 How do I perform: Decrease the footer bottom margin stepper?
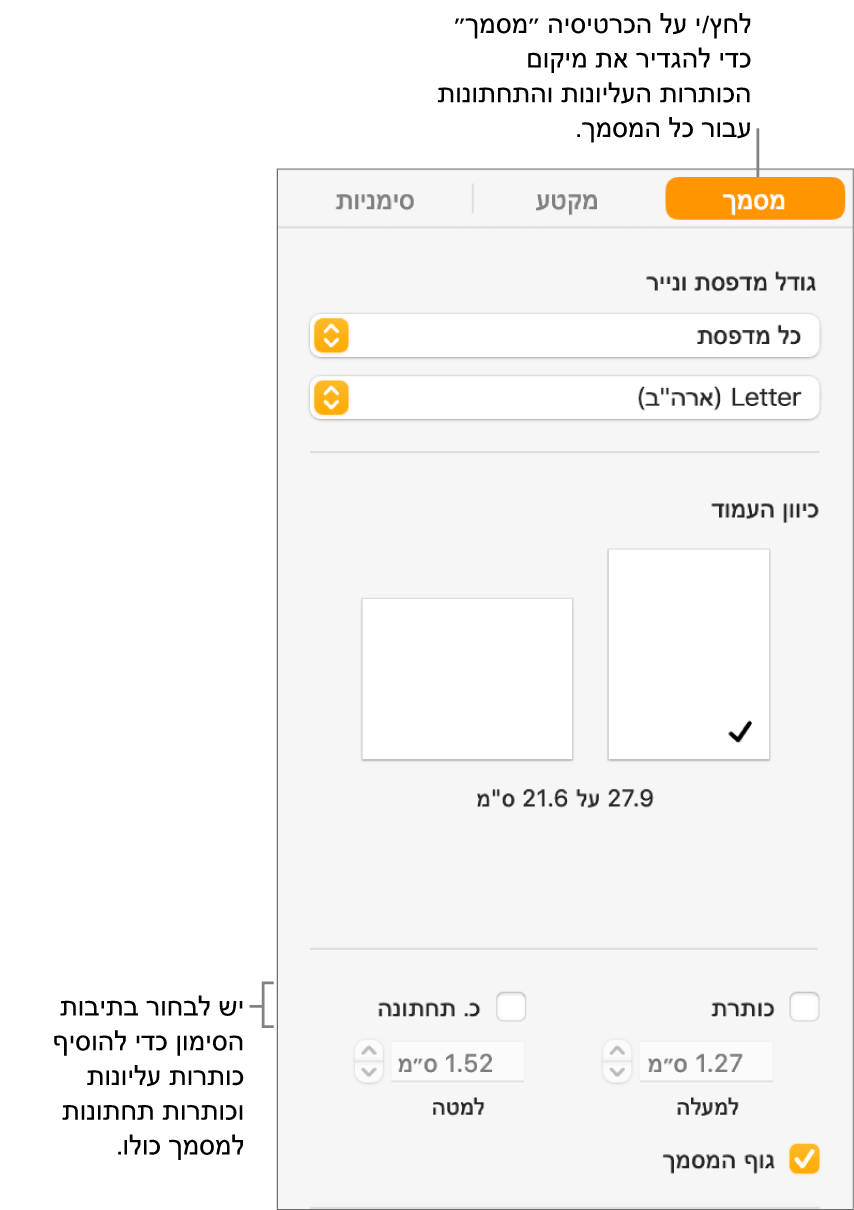point(369,1072)
